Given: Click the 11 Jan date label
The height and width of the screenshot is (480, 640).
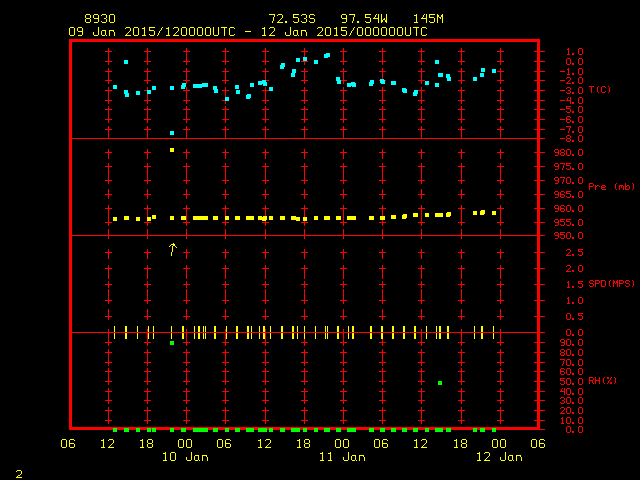Looking at the screenshot, I should coord(342,457).
